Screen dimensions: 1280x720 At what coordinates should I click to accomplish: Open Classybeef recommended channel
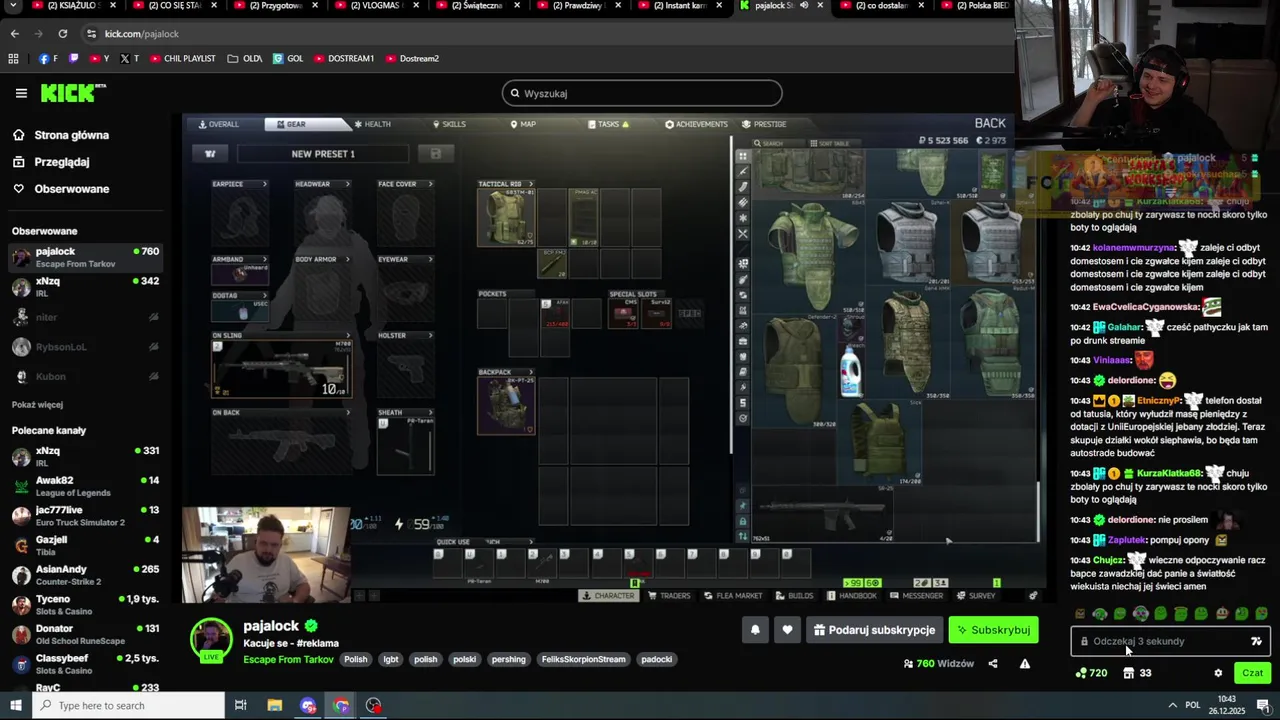[85, 664]
